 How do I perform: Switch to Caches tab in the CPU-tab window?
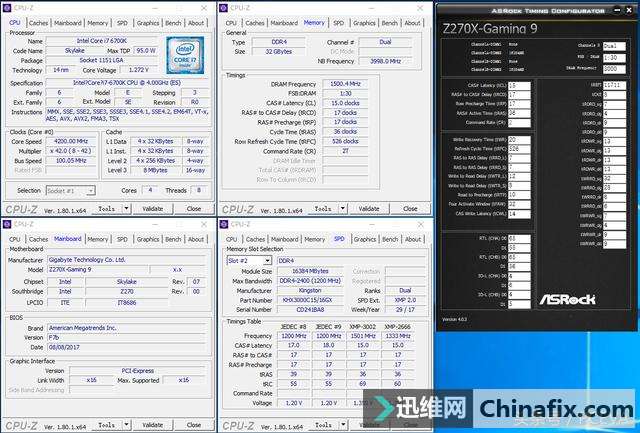point(39,23)
